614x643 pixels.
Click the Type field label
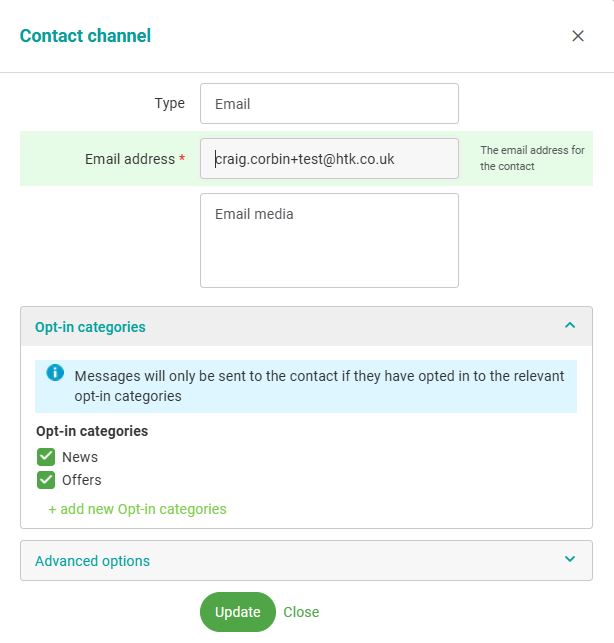(169, 103)
